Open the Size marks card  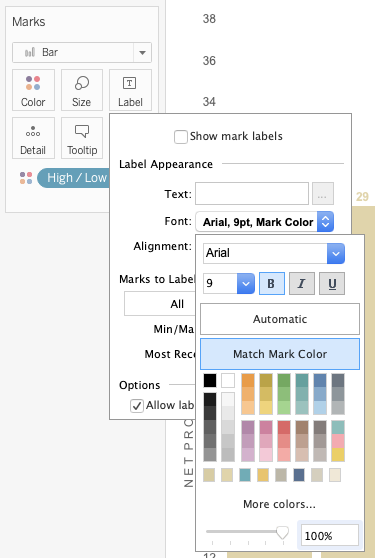click(82, 90)
